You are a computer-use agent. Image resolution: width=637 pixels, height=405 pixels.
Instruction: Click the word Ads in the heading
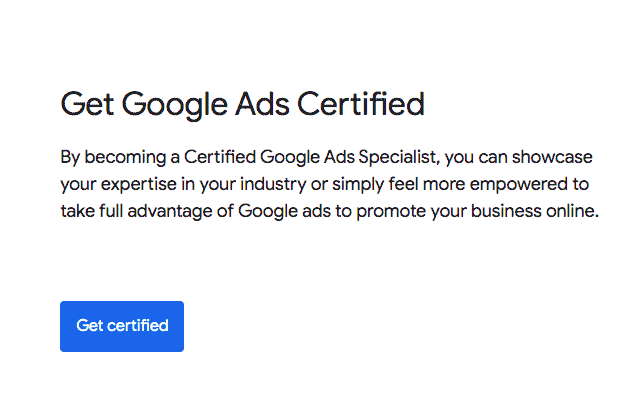267,104
